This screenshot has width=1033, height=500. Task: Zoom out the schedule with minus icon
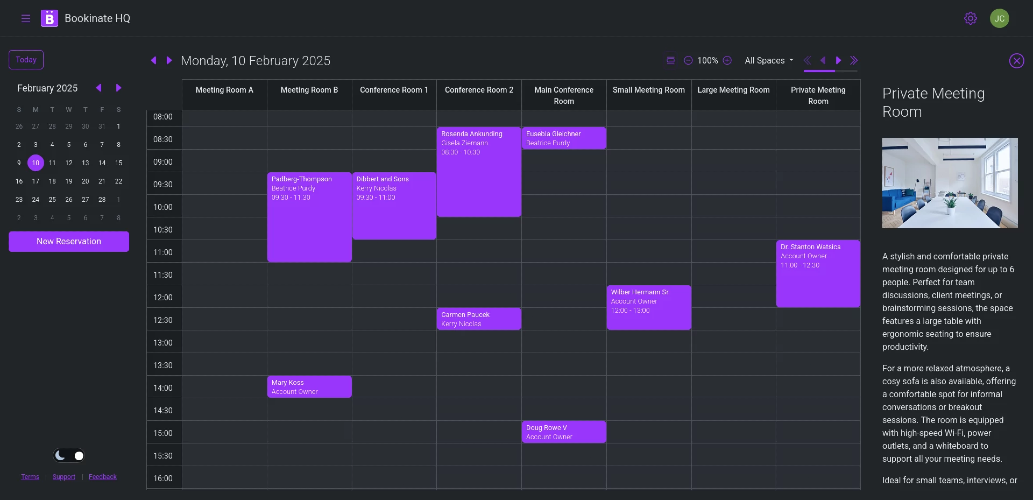click(688, 61)
